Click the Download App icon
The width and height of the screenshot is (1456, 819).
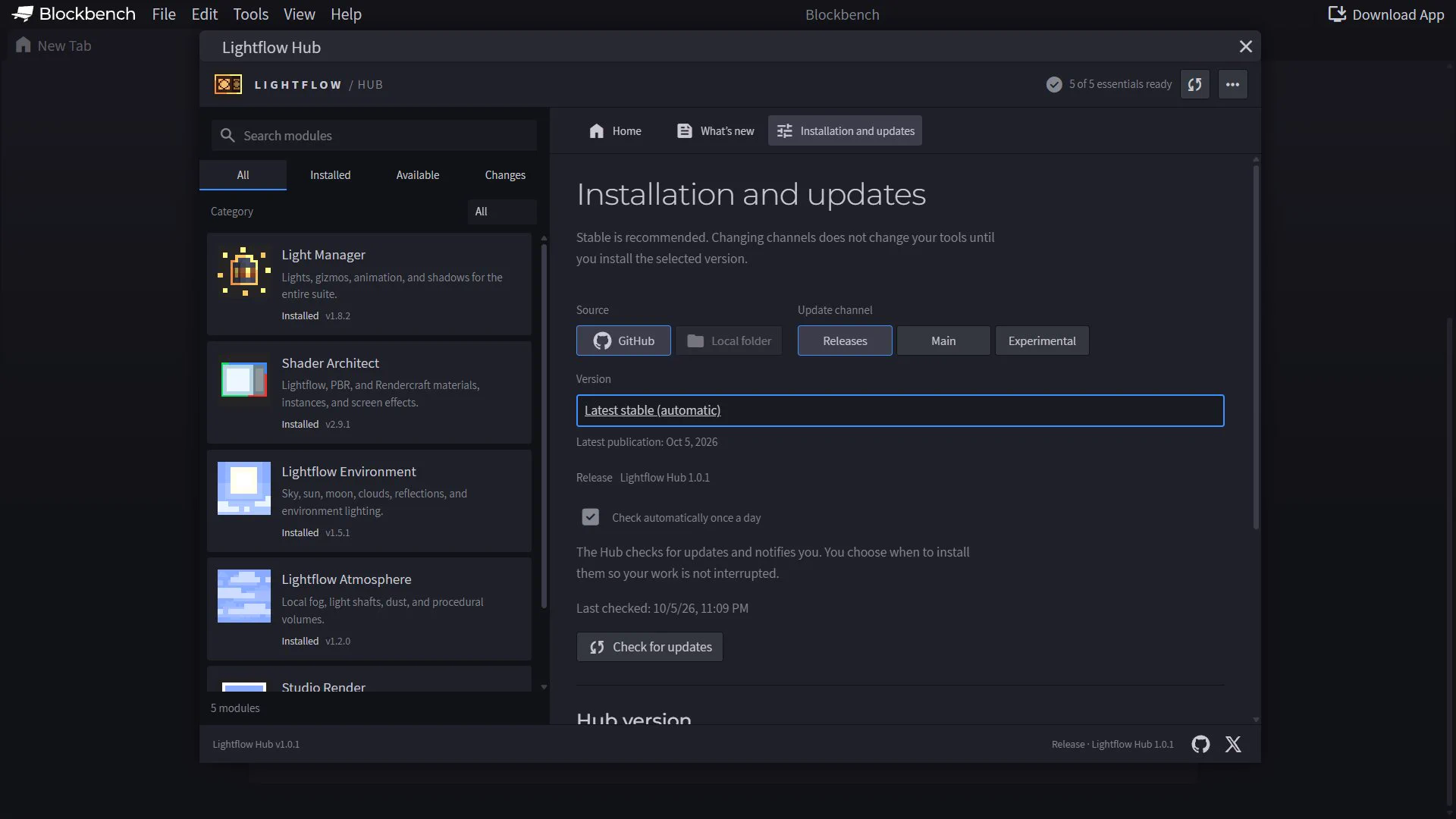1337,14
